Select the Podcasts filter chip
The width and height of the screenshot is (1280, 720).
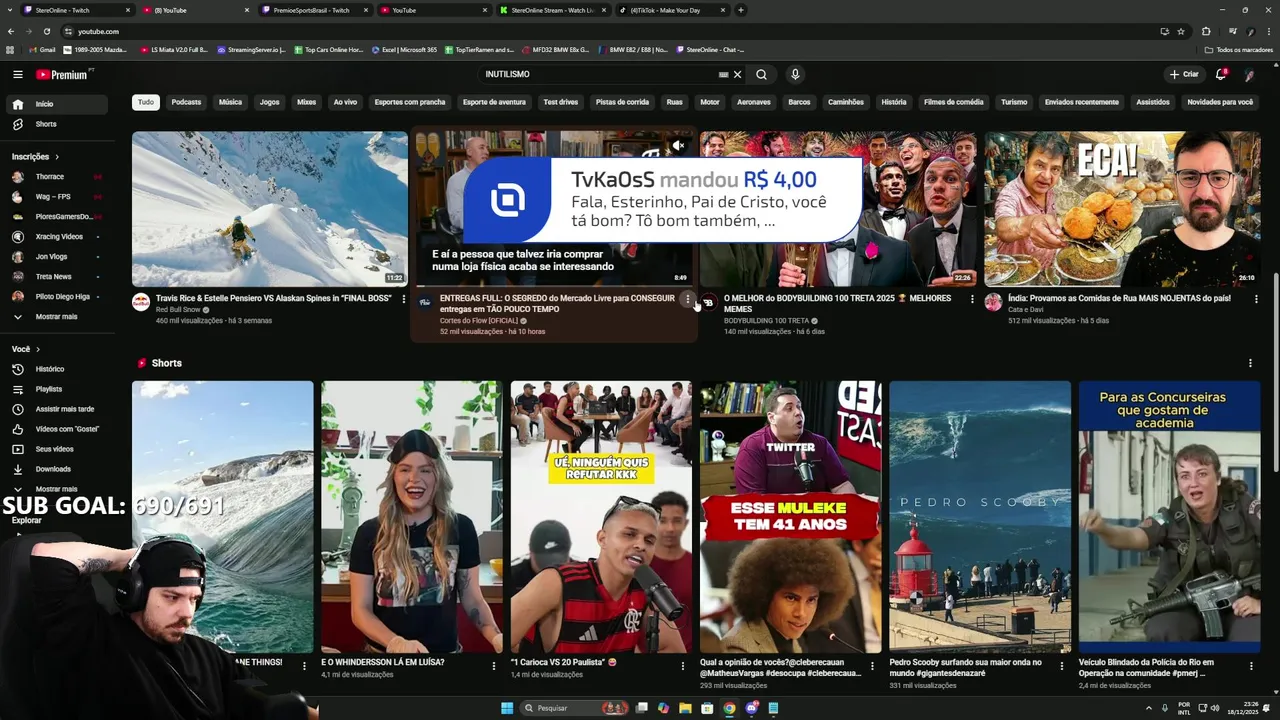click(186, 102)
